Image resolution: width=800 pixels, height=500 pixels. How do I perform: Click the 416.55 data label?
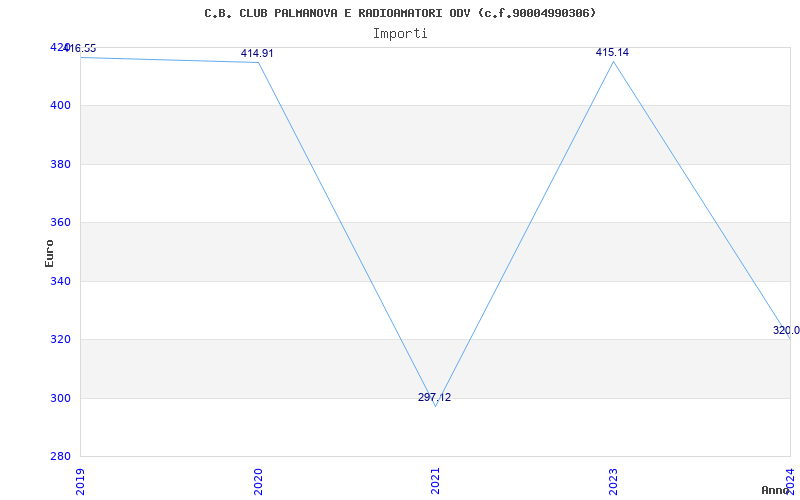coord(82,48)
